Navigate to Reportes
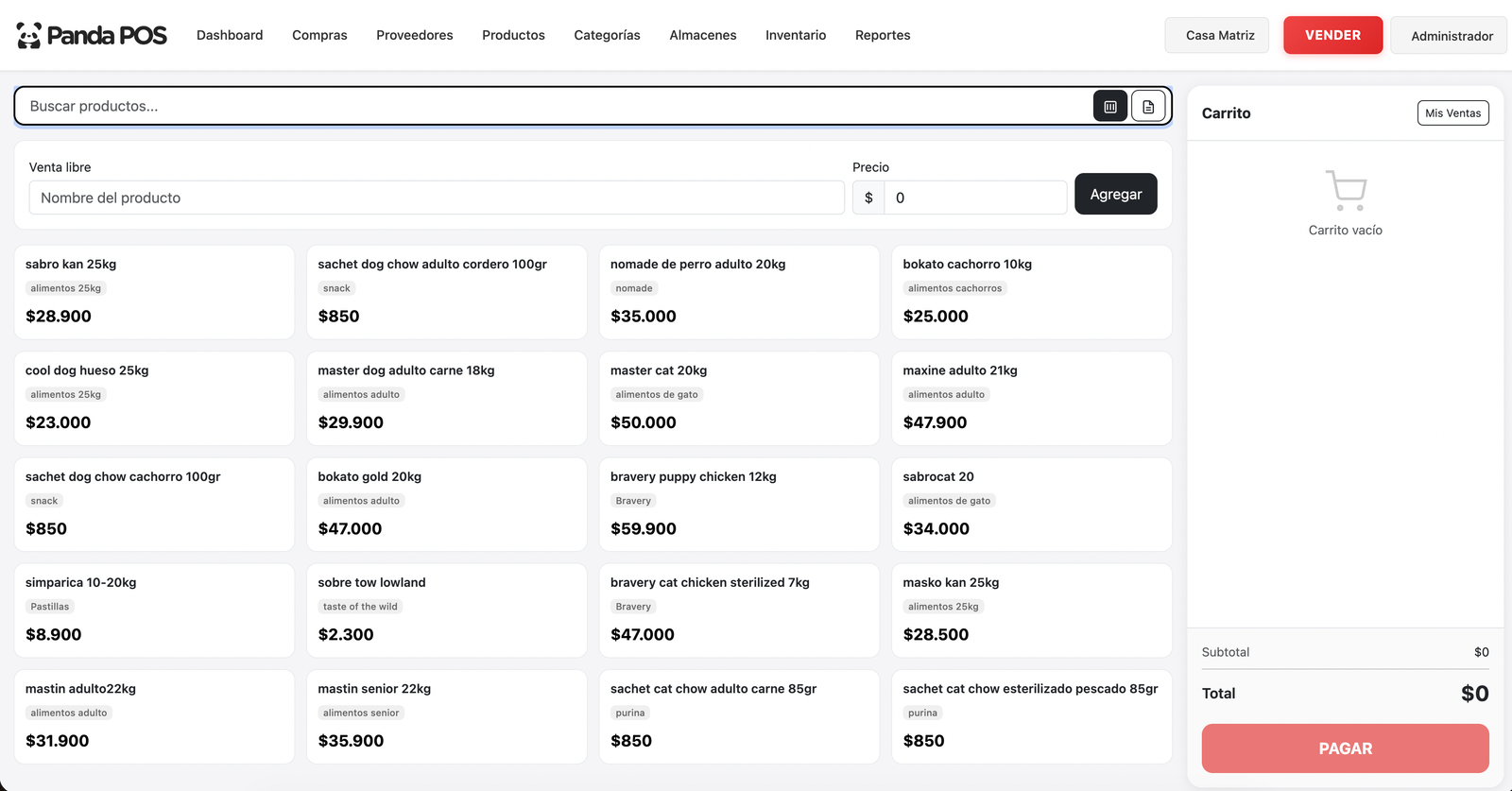The width and height of the screenshot is (1512, 791). [882, 35]
